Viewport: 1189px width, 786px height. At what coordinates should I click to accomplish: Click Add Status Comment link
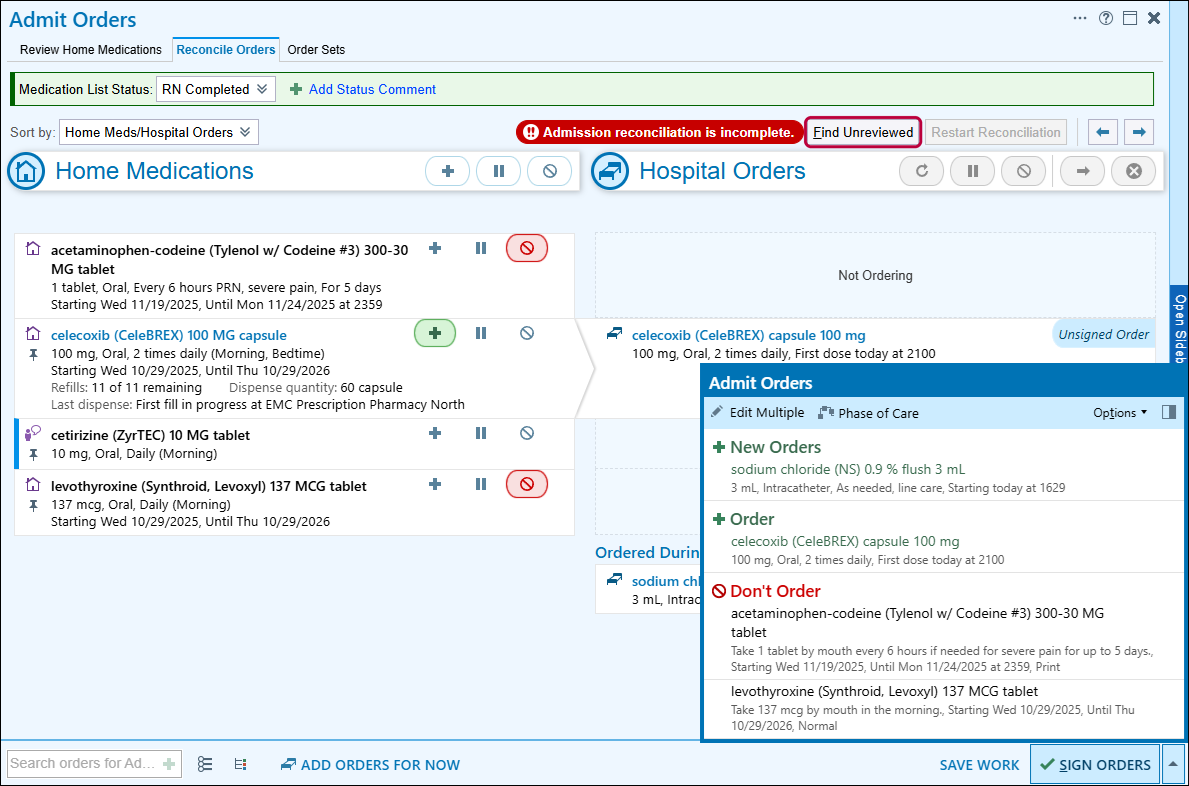click(362, 89)
